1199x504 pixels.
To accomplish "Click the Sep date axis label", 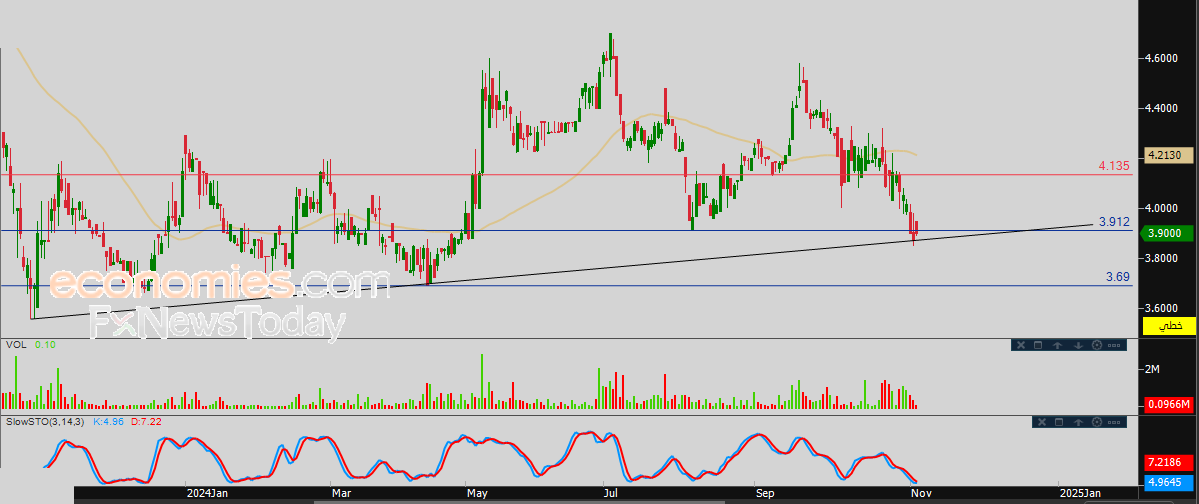I will click(x=765, y=493).
